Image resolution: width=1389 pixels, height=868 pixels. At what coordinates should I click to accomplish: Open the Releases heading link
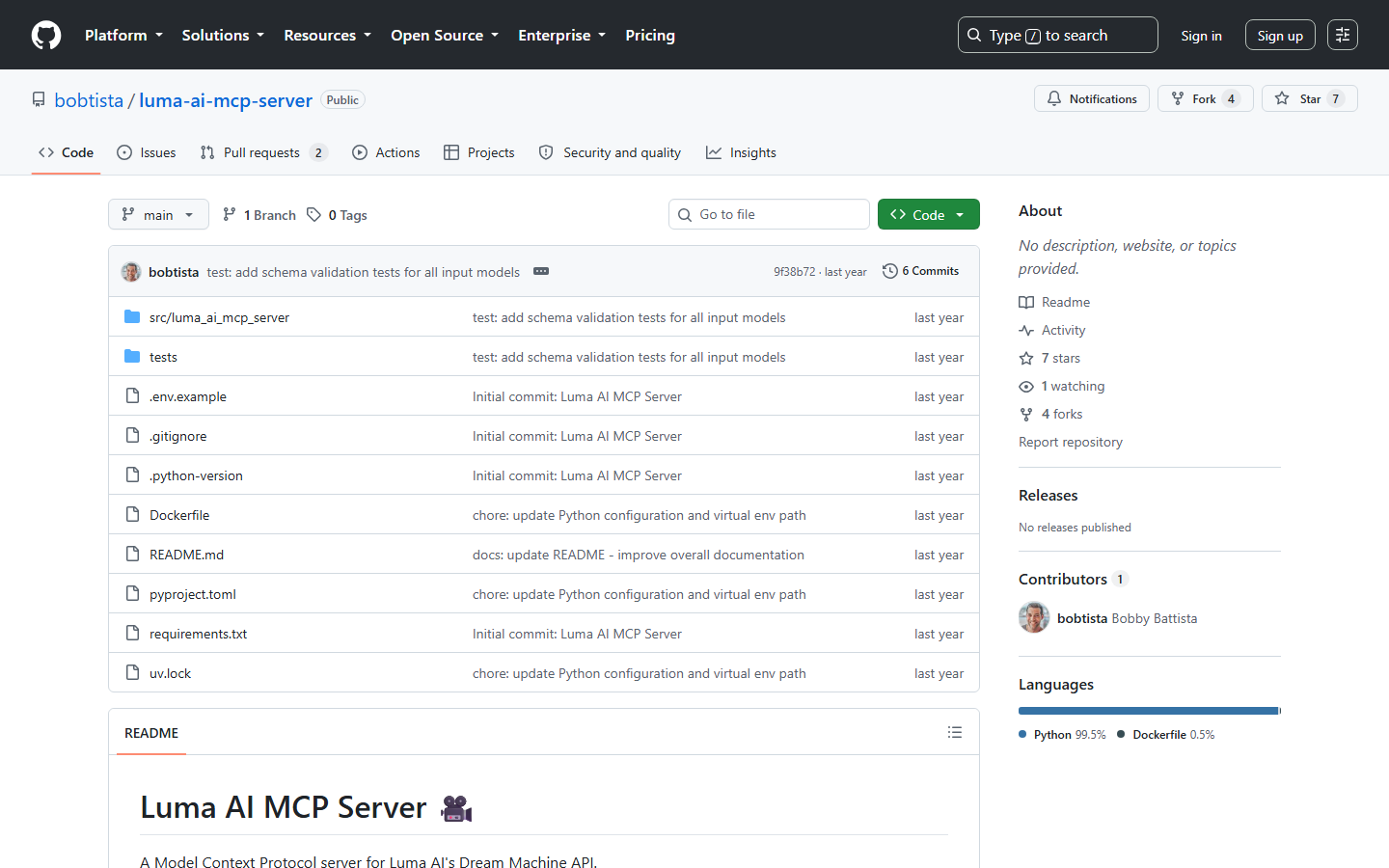1049,495
